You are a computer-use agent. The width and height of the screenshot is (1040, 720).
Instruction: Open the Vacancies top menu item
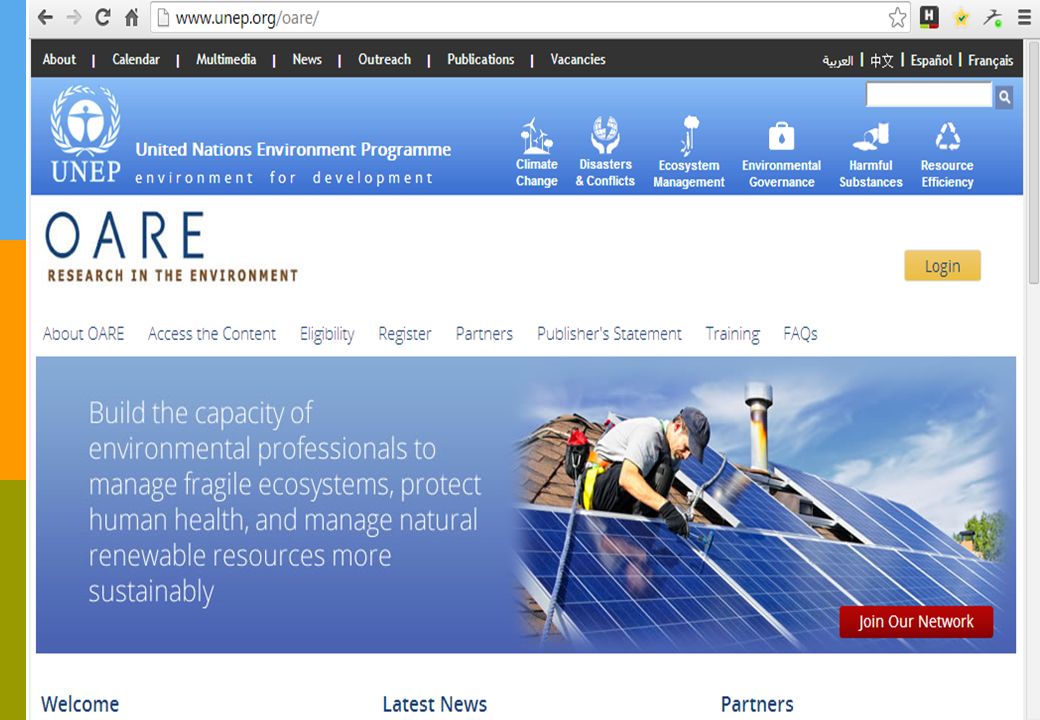578,60
